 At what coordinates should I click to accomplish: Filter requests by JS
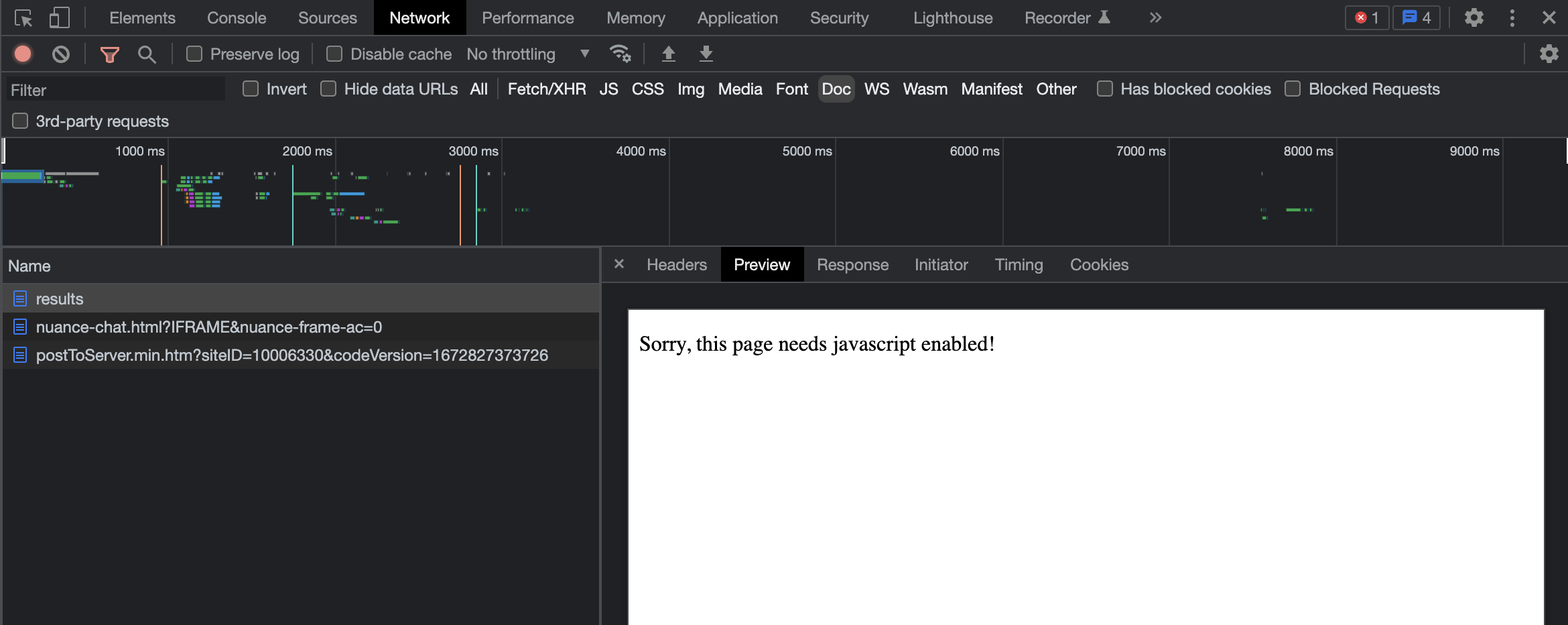point(608,89)
